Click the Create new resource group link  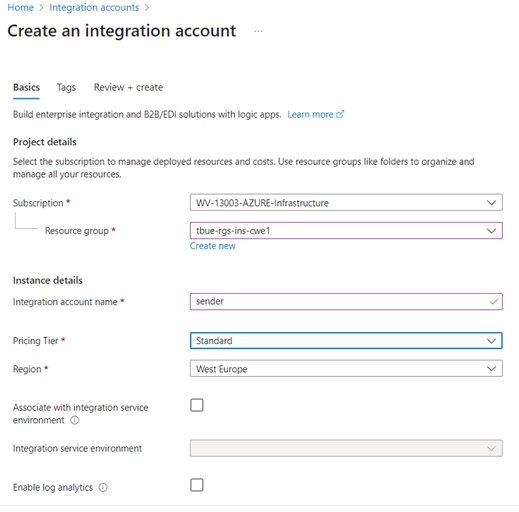tap(213, 246)
